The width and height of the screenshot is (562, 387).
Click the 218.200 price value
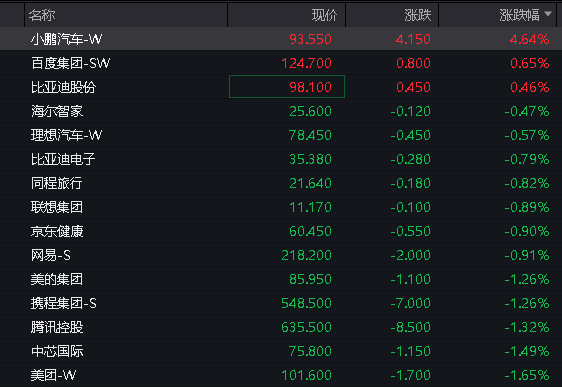point(306,255)
